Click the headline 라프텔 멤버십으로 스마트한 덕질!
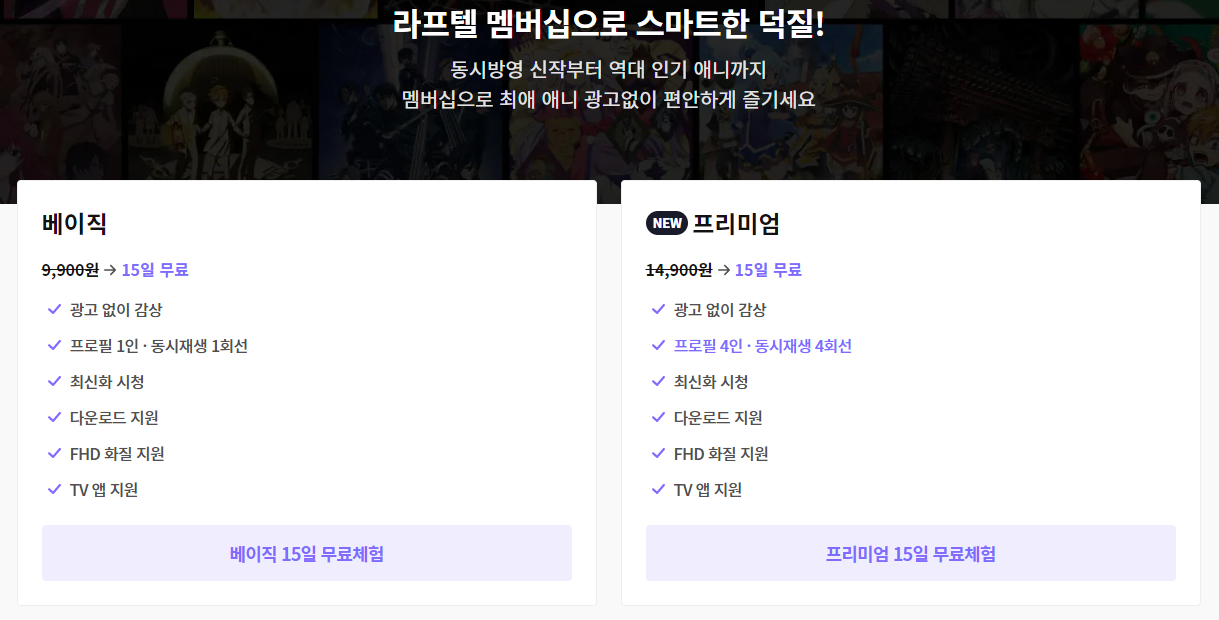Viewport: 1219px width, 620px height. (x=609, y=24)
